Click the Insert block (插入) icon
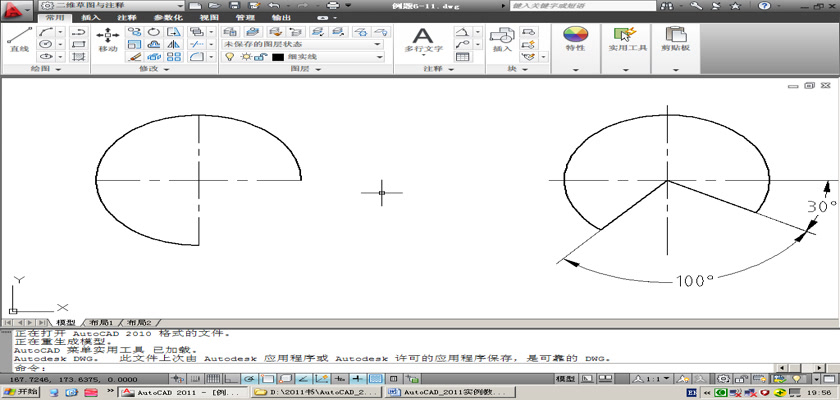Viewport: 840px width, 400px height. point(502,40)
